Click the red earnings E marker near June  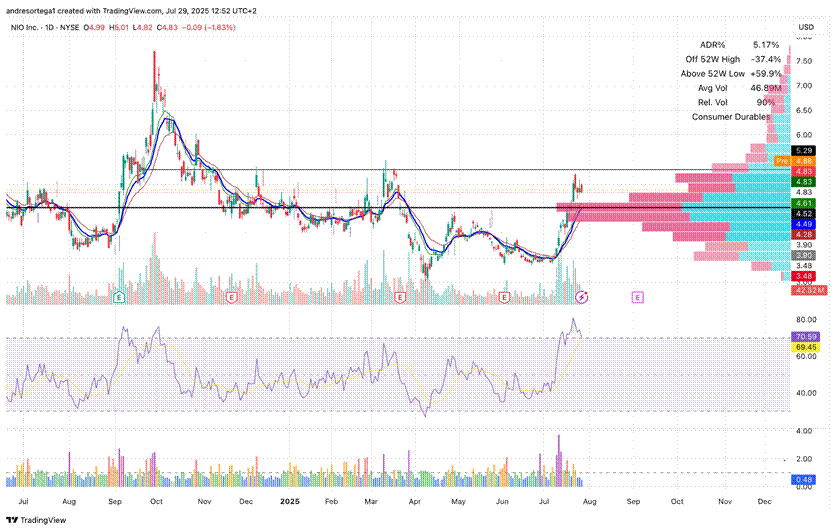tap(504, 297)
